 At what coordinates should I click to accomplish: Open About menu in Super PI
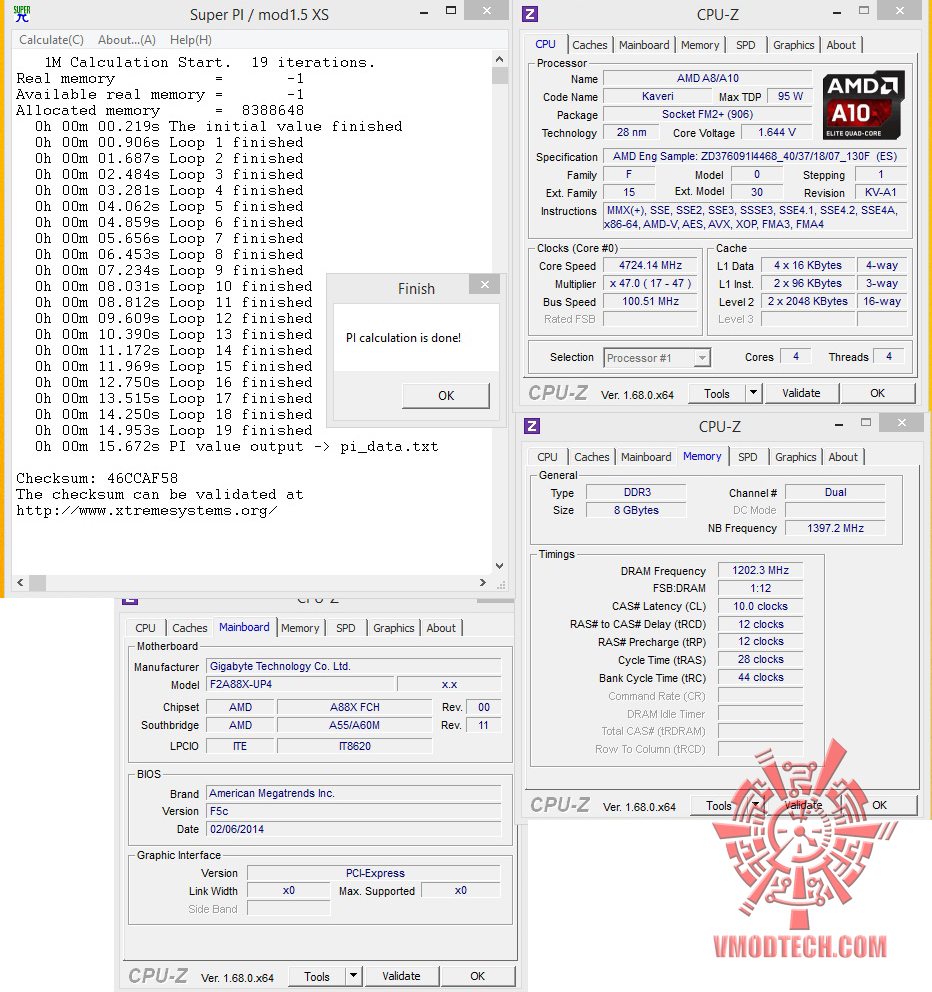(x=127, y=40)
